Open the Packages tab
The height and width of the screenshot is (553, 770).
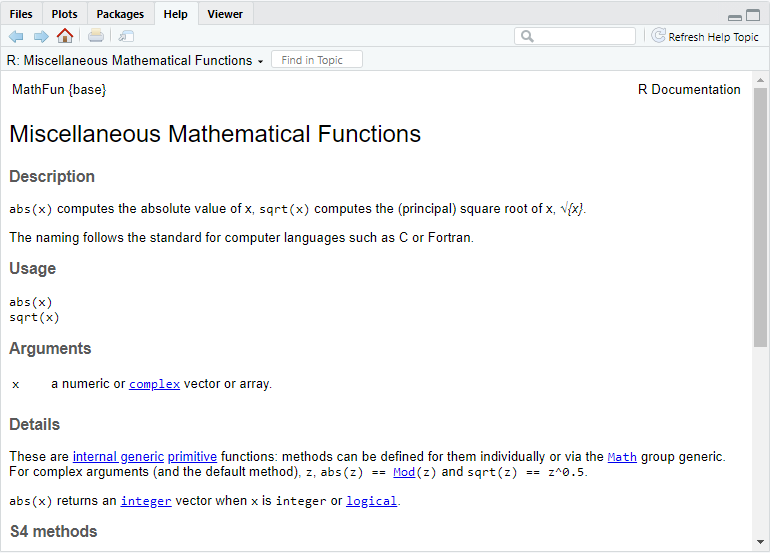[x=120, y=14]
